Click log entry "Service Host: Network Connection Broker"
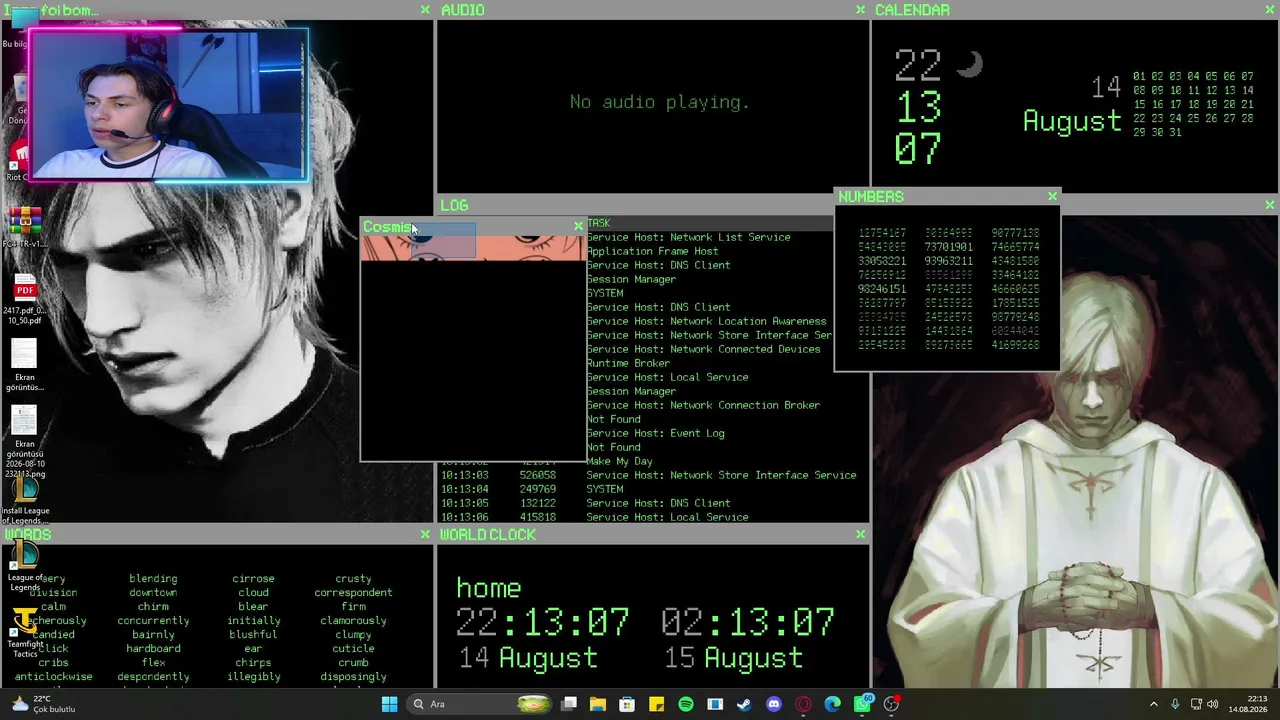Viewport: 1280px width, 720px height. [x=703, y=405]
